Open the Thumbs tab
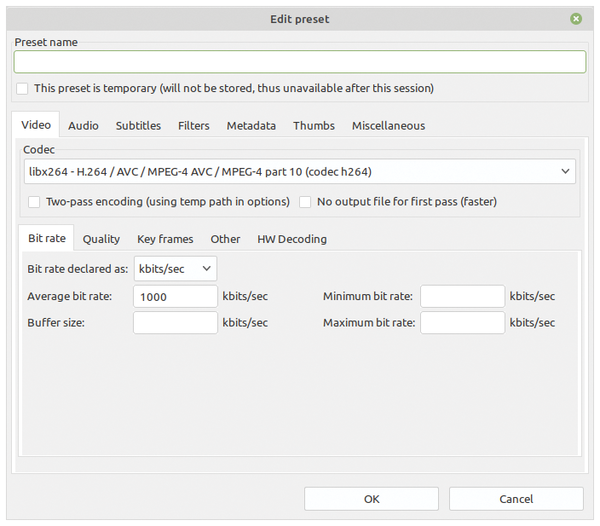The image size is (600, 526). point(314,125)
